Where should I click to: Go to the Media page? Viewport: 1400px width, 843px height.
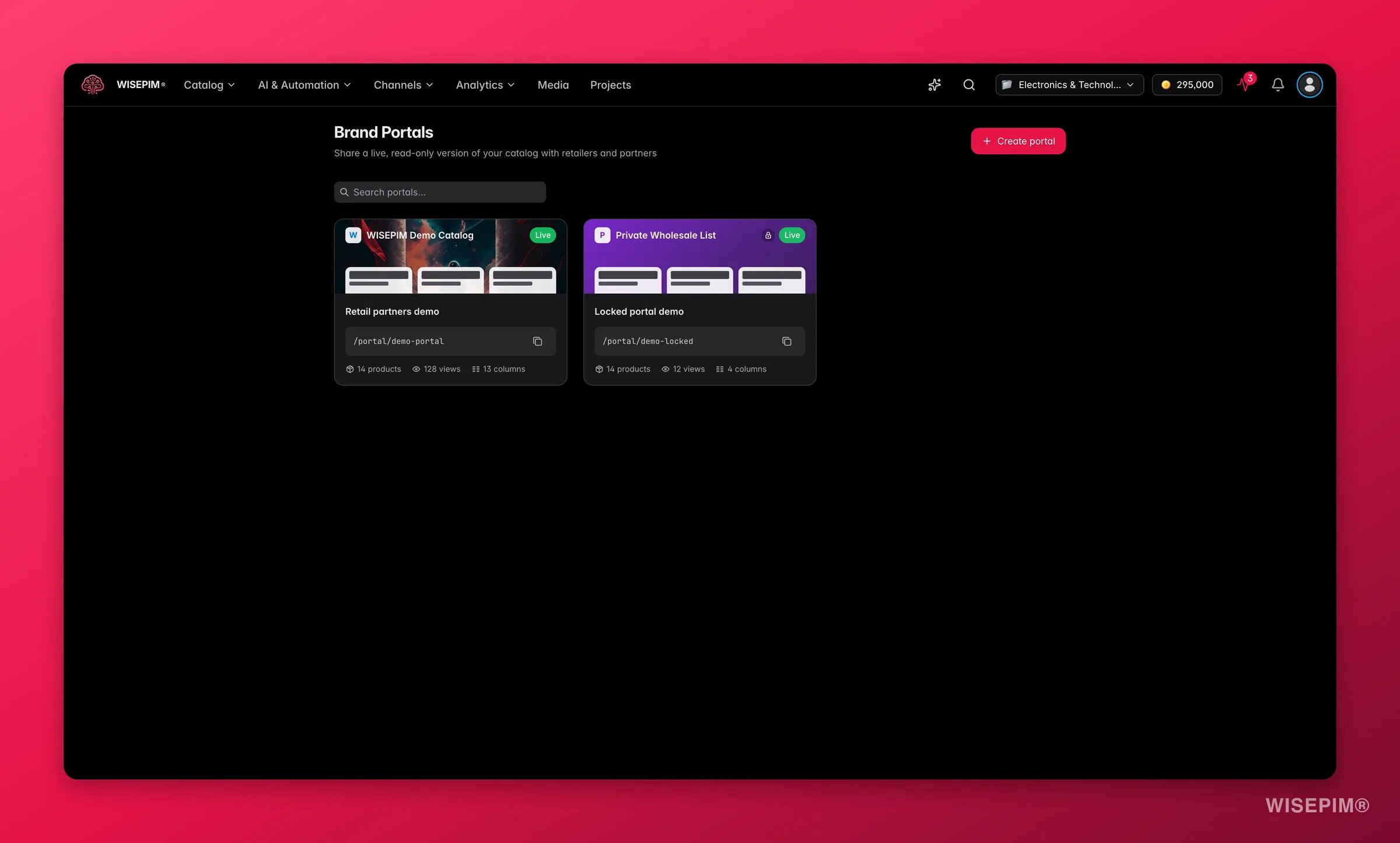tap(553, 85)
